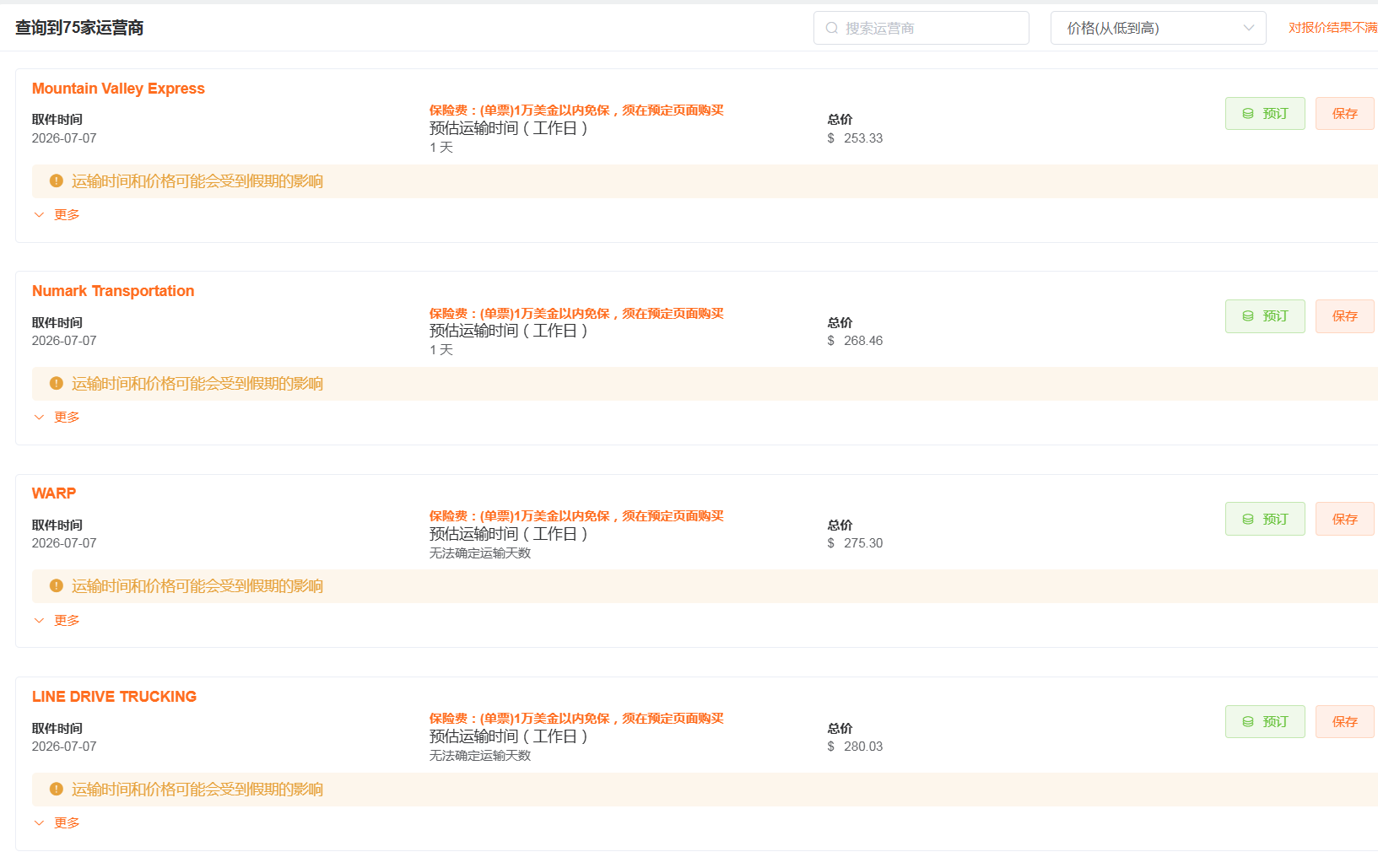Select the $ 268.46 total price
Viewport: 1378px width, 868px height.
(855, 341)
